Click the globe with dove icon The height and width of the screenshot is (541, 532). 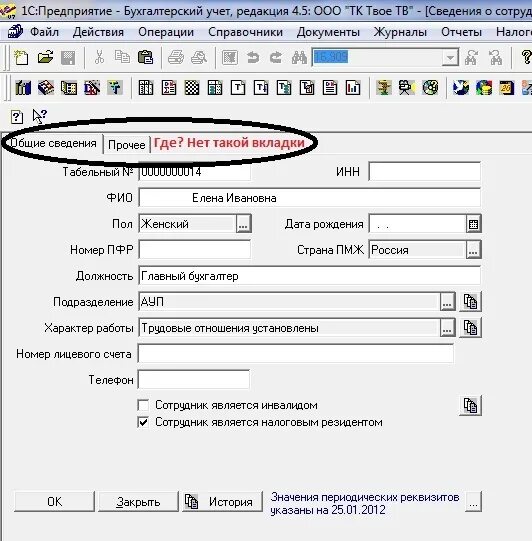coord(461,88)
